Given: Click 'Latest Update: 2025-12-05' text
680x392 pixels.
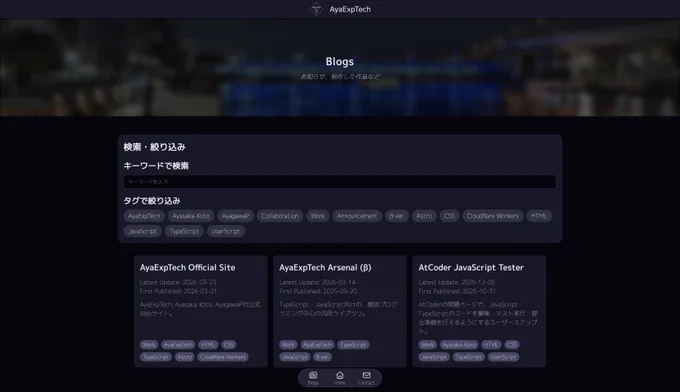Looking at the screenshot, I should click(x=457, y=282).
